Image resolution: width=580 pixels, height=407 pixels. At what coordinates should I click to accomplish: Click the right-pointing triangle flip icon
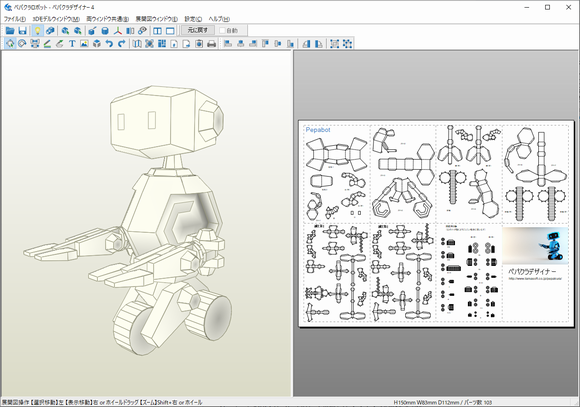(x=318, y=44)
